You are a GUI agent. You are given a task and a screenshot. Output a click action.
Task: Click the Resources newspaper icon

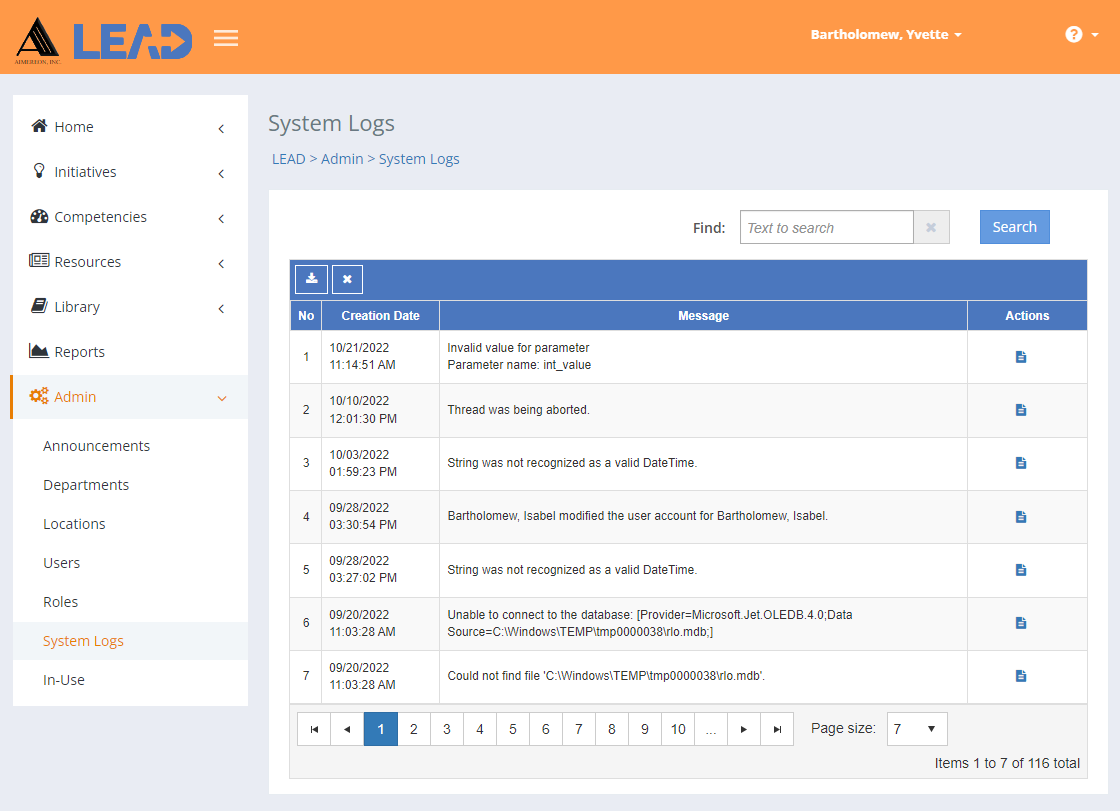[x=39, y=261]
